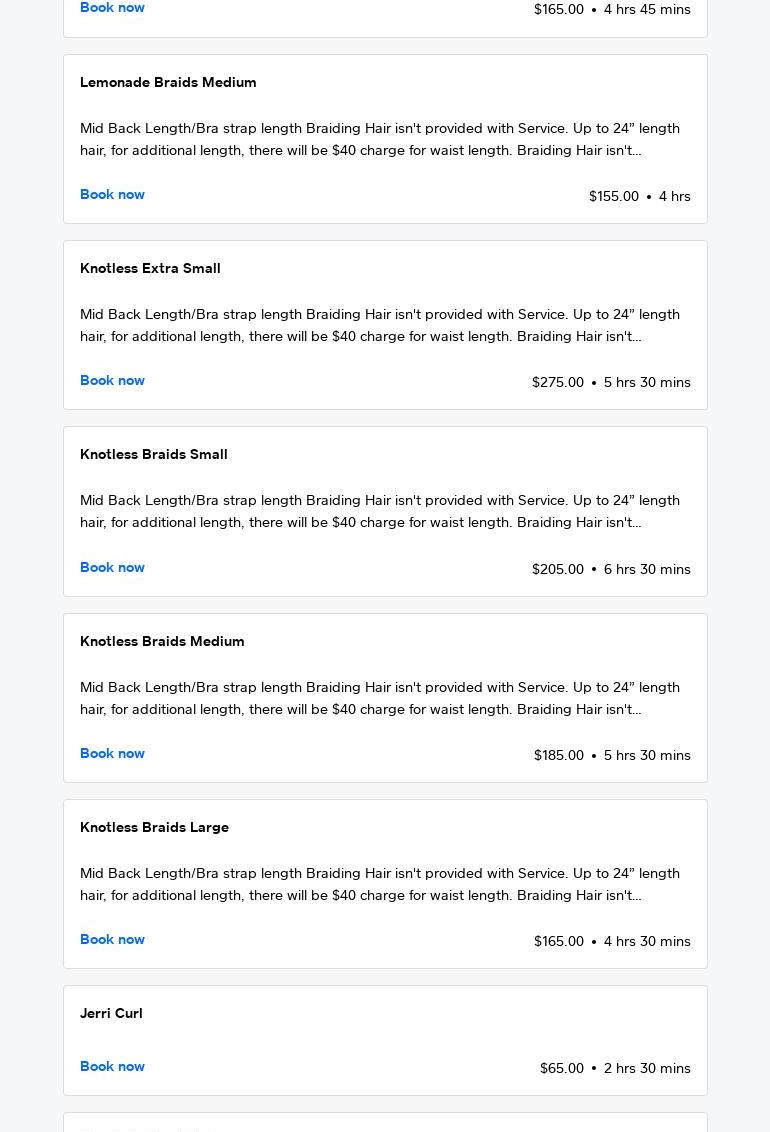Book now for Jerri Curl
Image resolution: width=770 pixels, height=1132 pixels.
coord(112,1067)
